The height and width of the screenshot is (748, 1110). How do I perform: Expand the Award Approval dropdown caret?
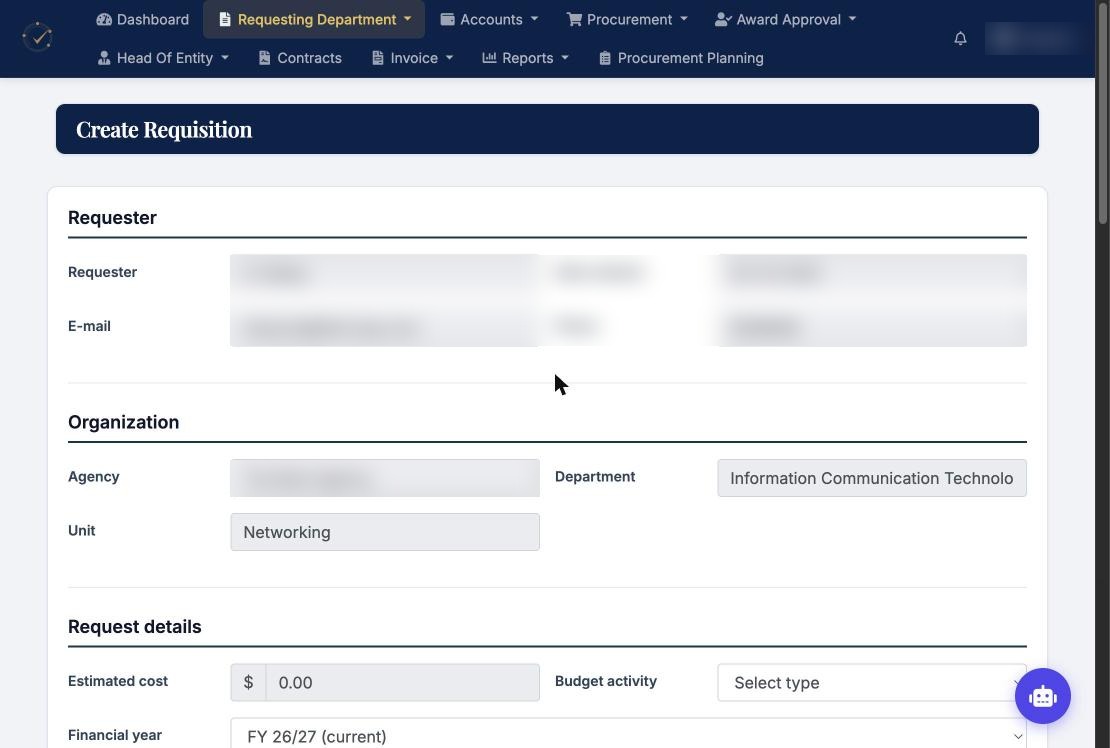coord(852,19)
